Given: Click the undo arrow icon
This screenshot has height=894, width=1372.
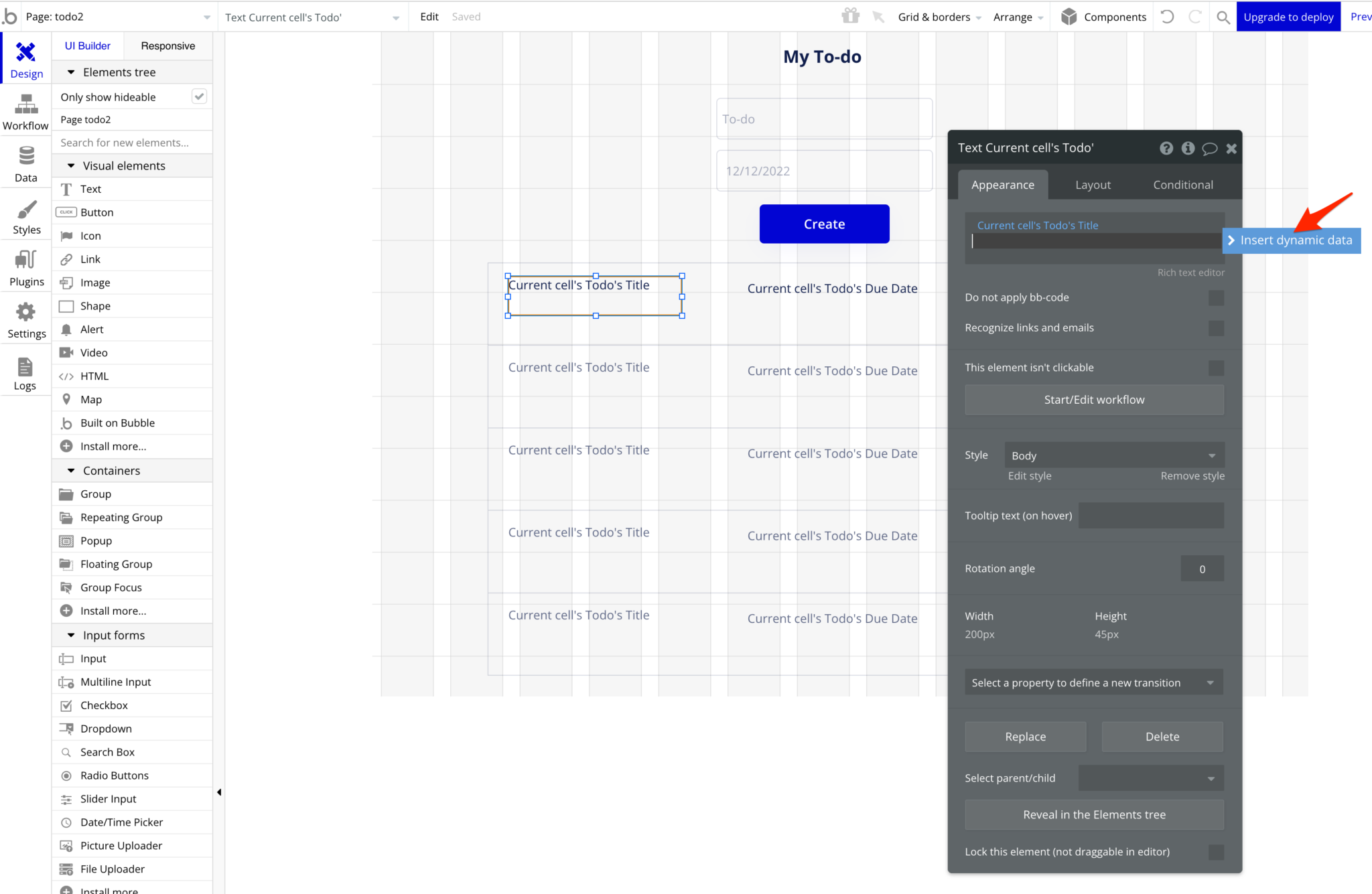Looking at the screenshot, I should coord(1167,17).
